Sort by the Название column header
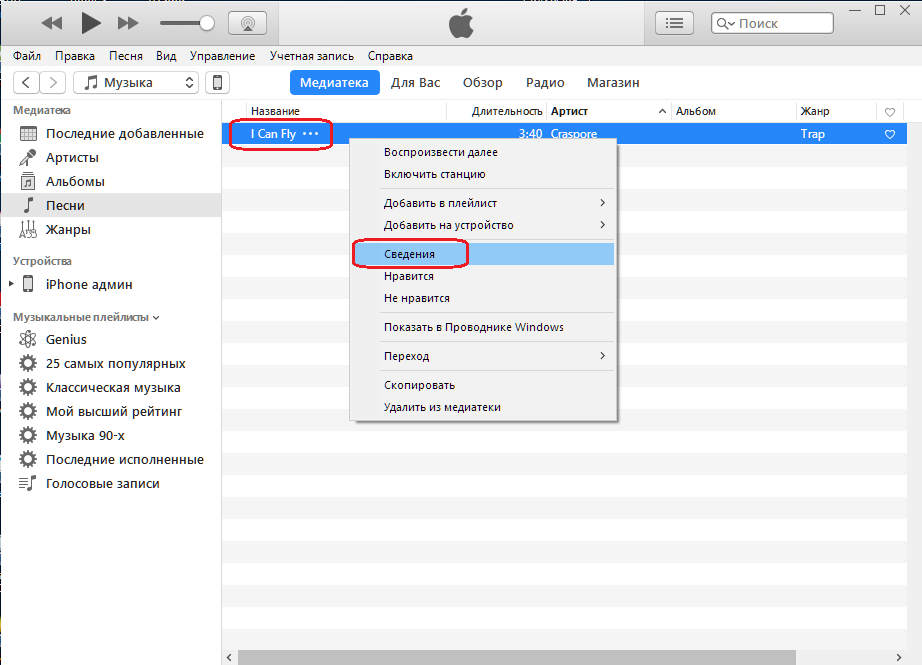Image resolution: width=922 pixels, height=665 pixels. [x=346, y=111]
